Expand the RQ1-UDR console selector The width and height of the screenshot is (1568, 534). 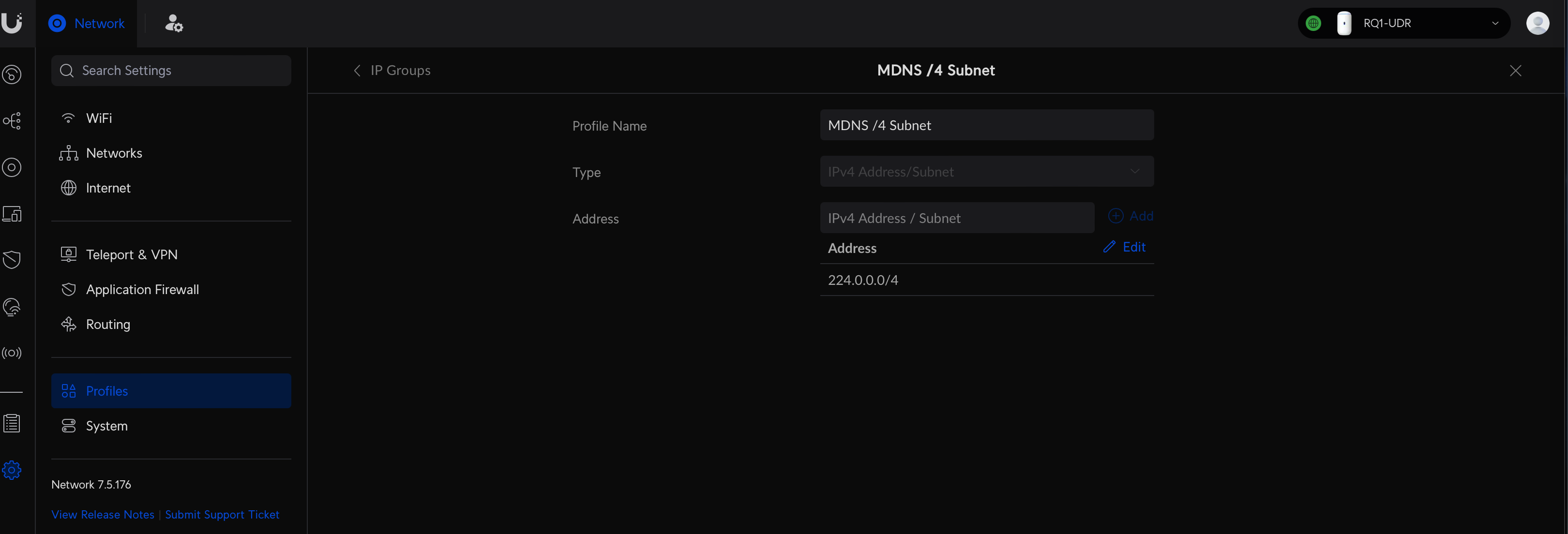(1495, 23)
